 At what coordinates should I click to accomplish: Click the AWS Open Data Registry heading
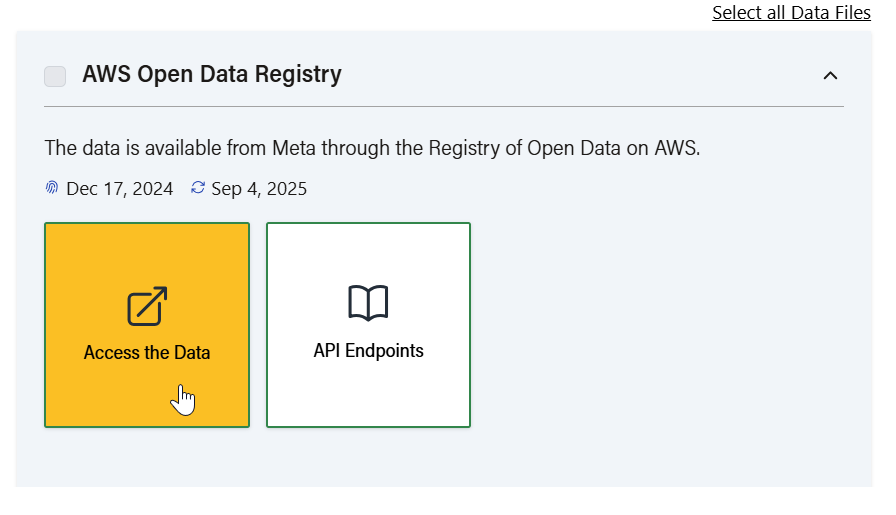point(212,74)
